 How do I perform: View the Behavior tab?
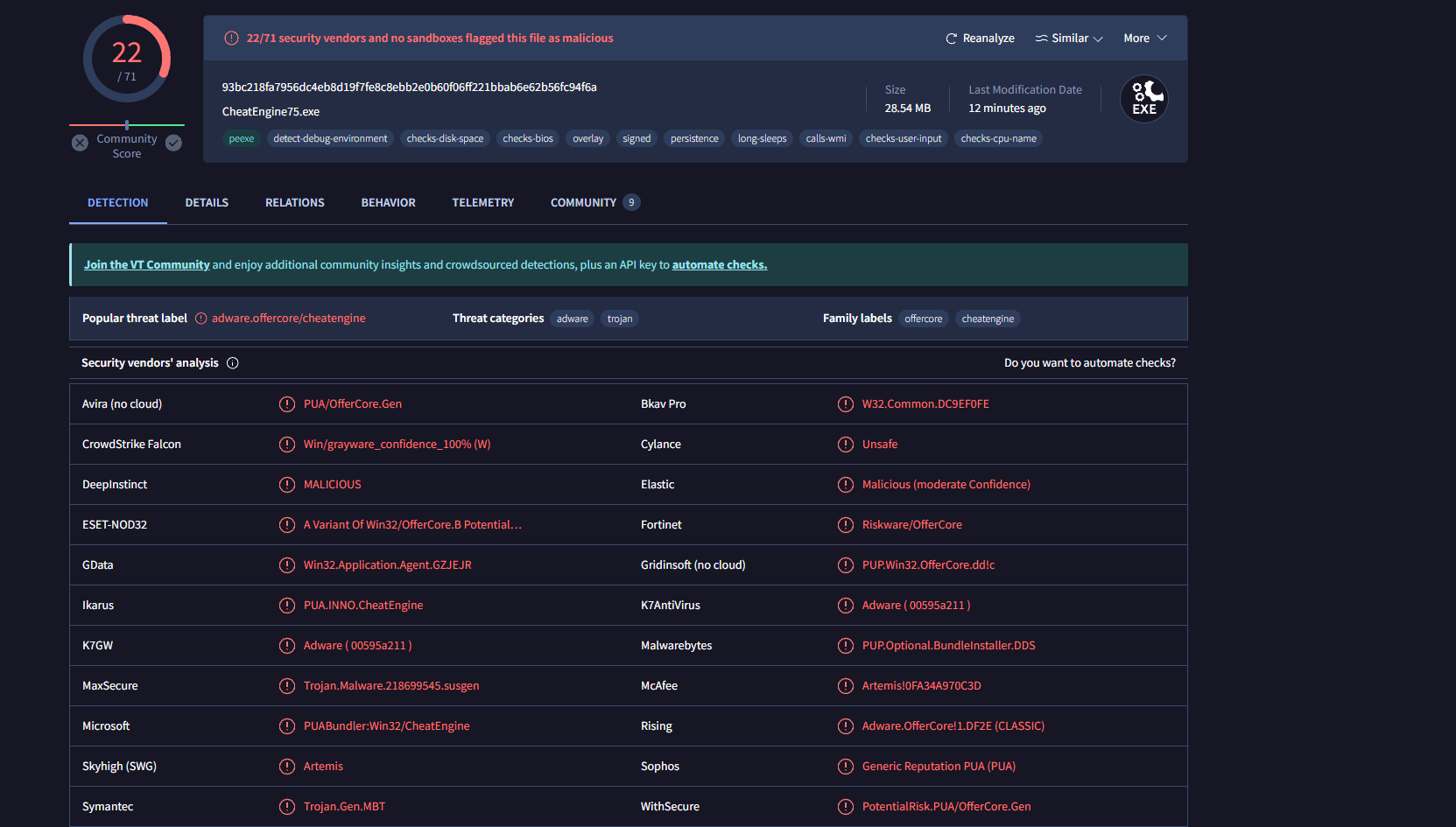[389, 203]
